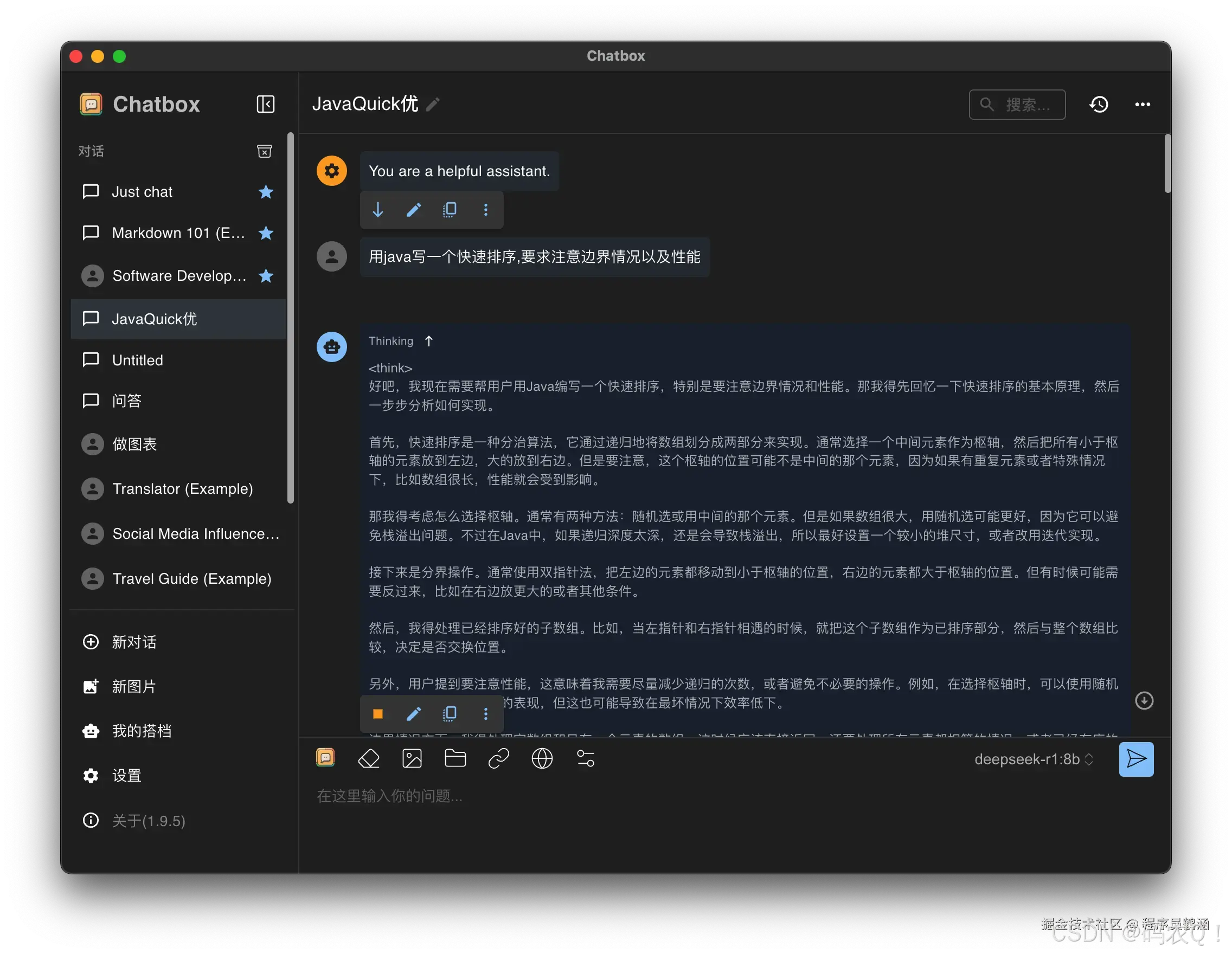Image resolution: width=1232 pixels, height=954 pixels.
Task: Open 设置 settings
Action: [126, 776]
